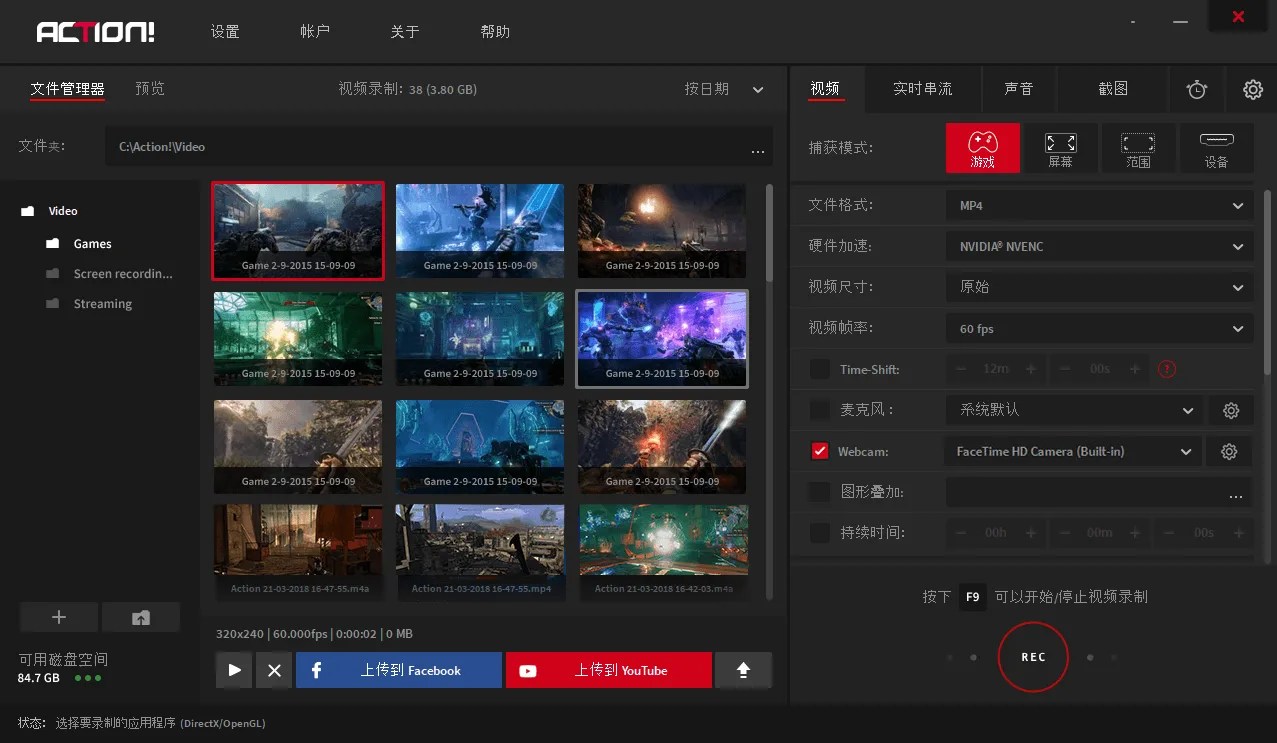This screenshot has height=743, width=1277.
Task: Click 上传到 Facebook button
Action: click(x=399, y=670)
